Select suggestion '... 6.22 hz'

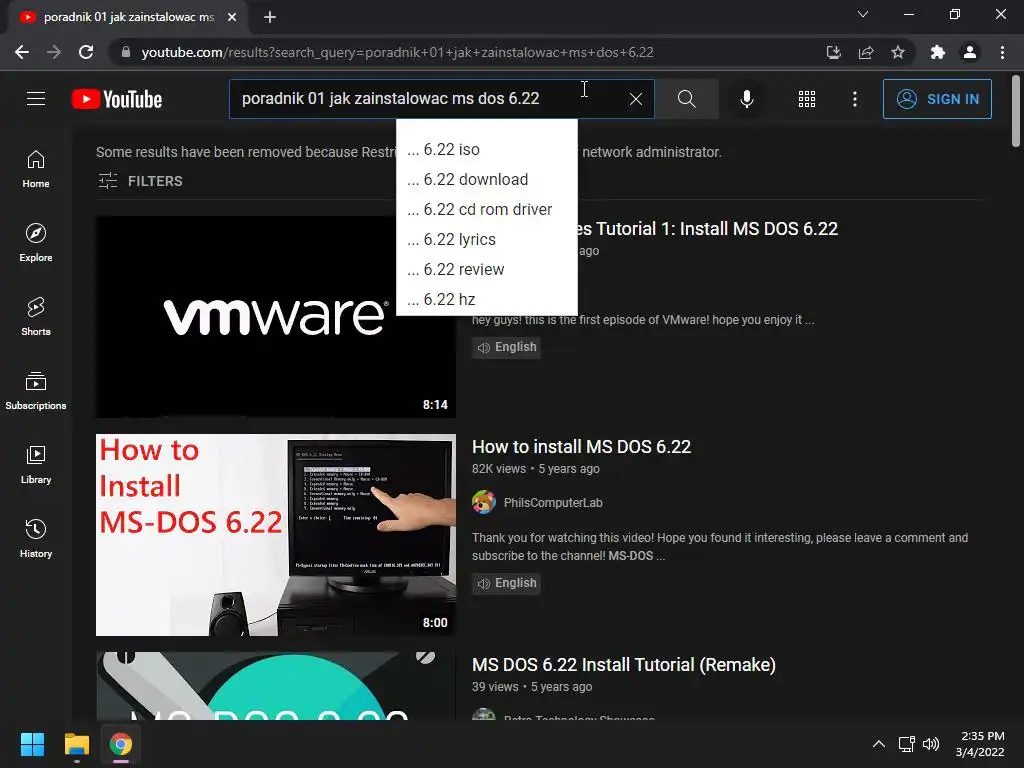(x=487, y=300)
